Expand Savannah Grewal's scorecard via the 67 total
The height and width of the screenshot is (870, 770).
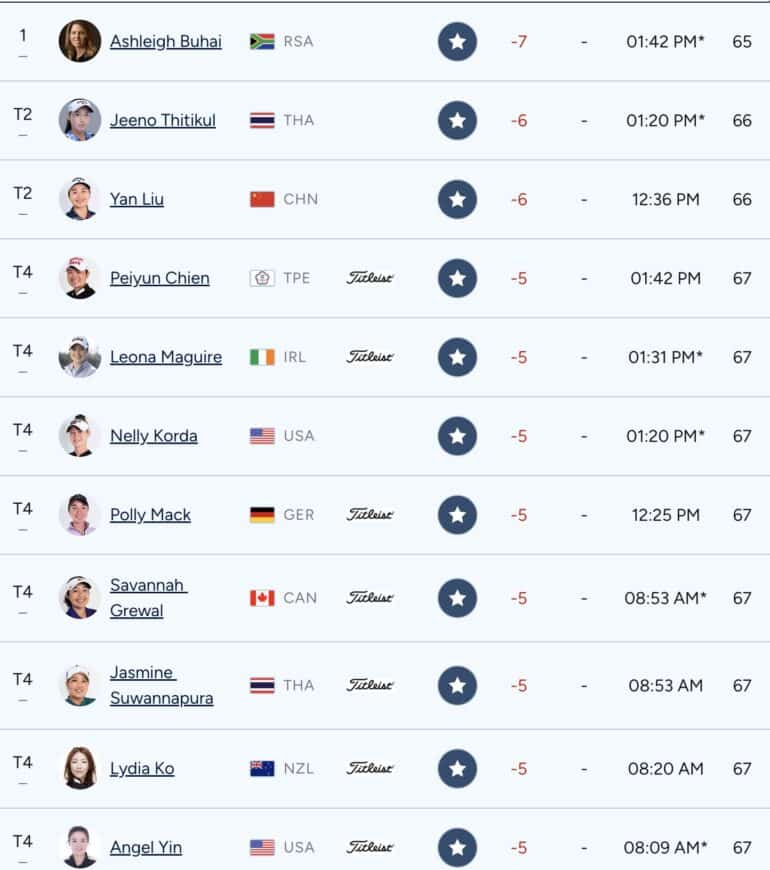pos(742,598)
